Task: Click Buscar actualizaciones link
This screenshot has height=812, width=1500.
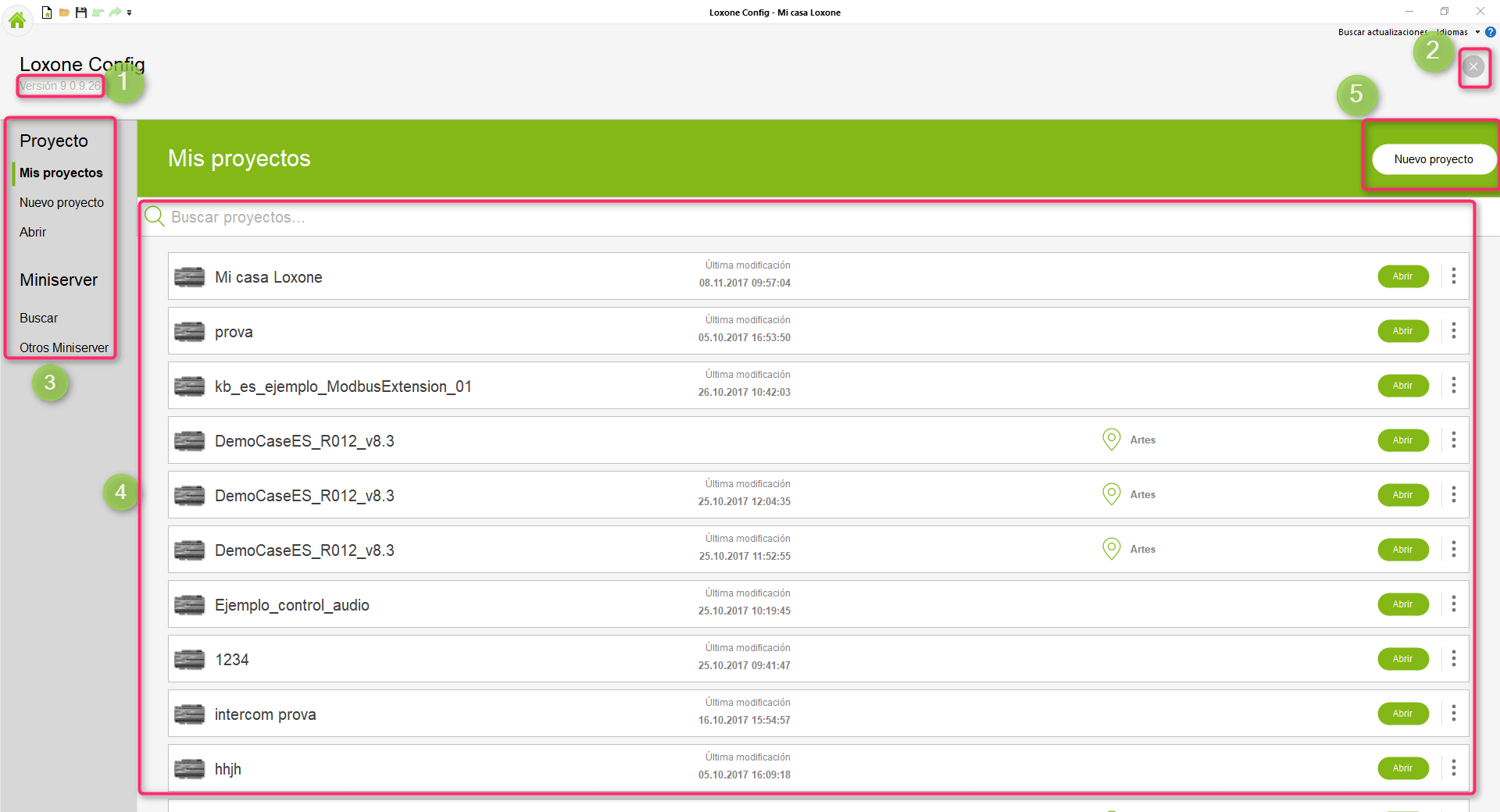Action: (x=1381, y=32)
